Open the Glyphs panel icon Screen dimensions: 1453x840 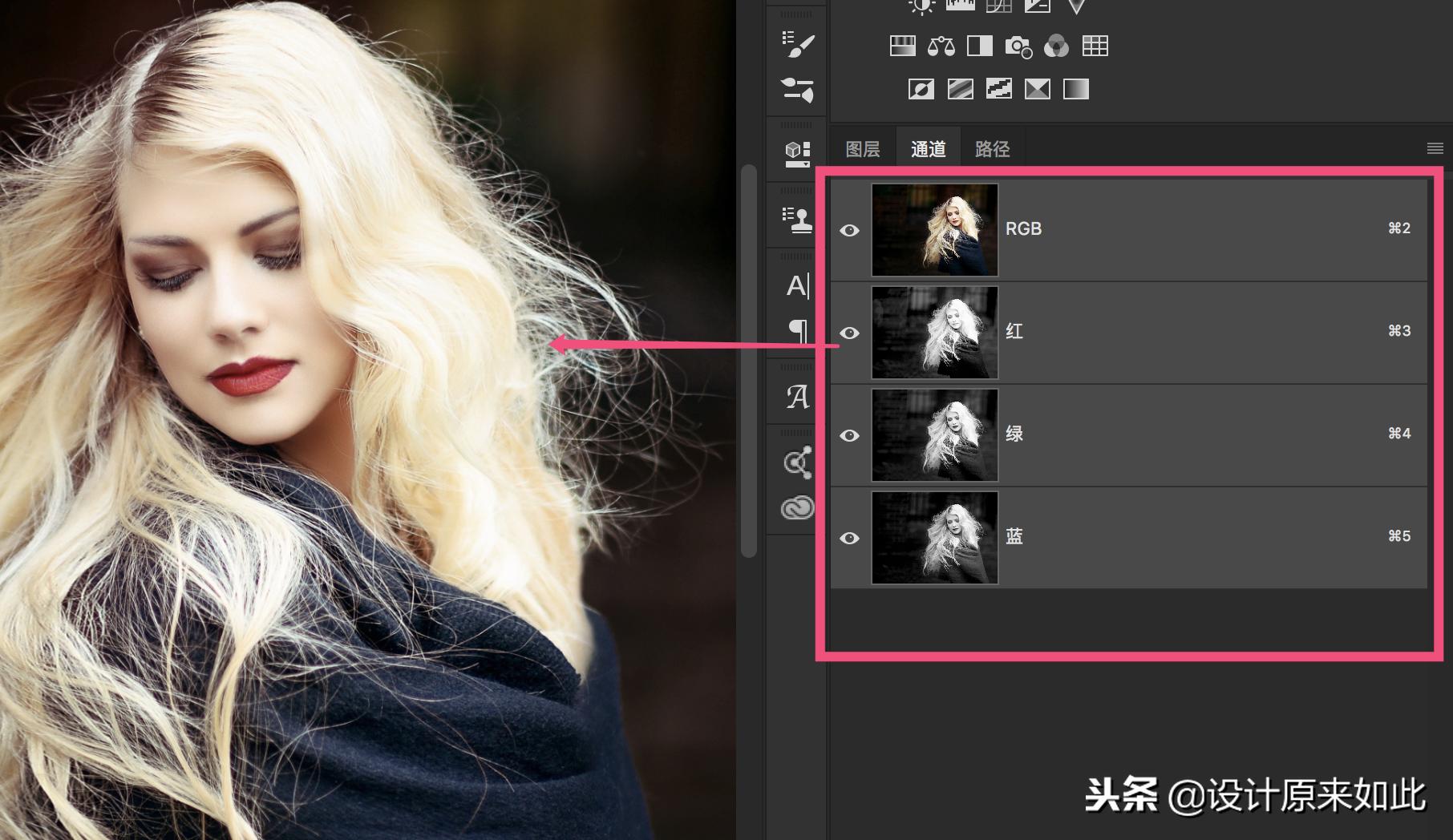(797, 396)
